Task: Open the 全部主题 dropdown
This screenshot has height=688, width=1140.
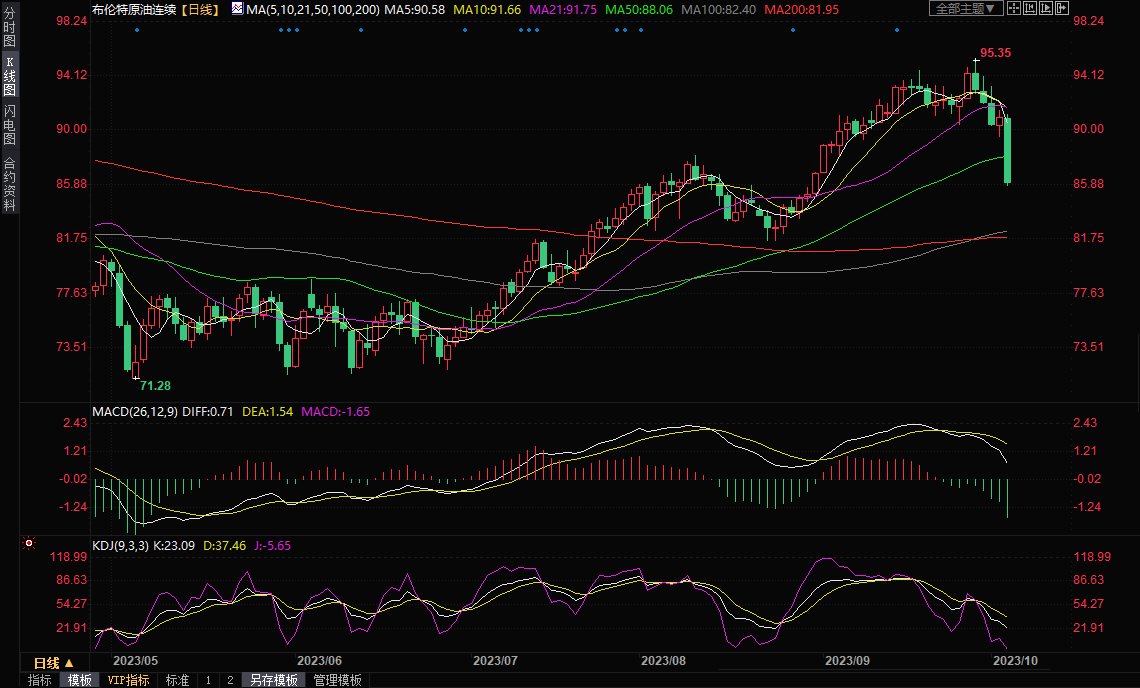Action: (x=965, y=8)
